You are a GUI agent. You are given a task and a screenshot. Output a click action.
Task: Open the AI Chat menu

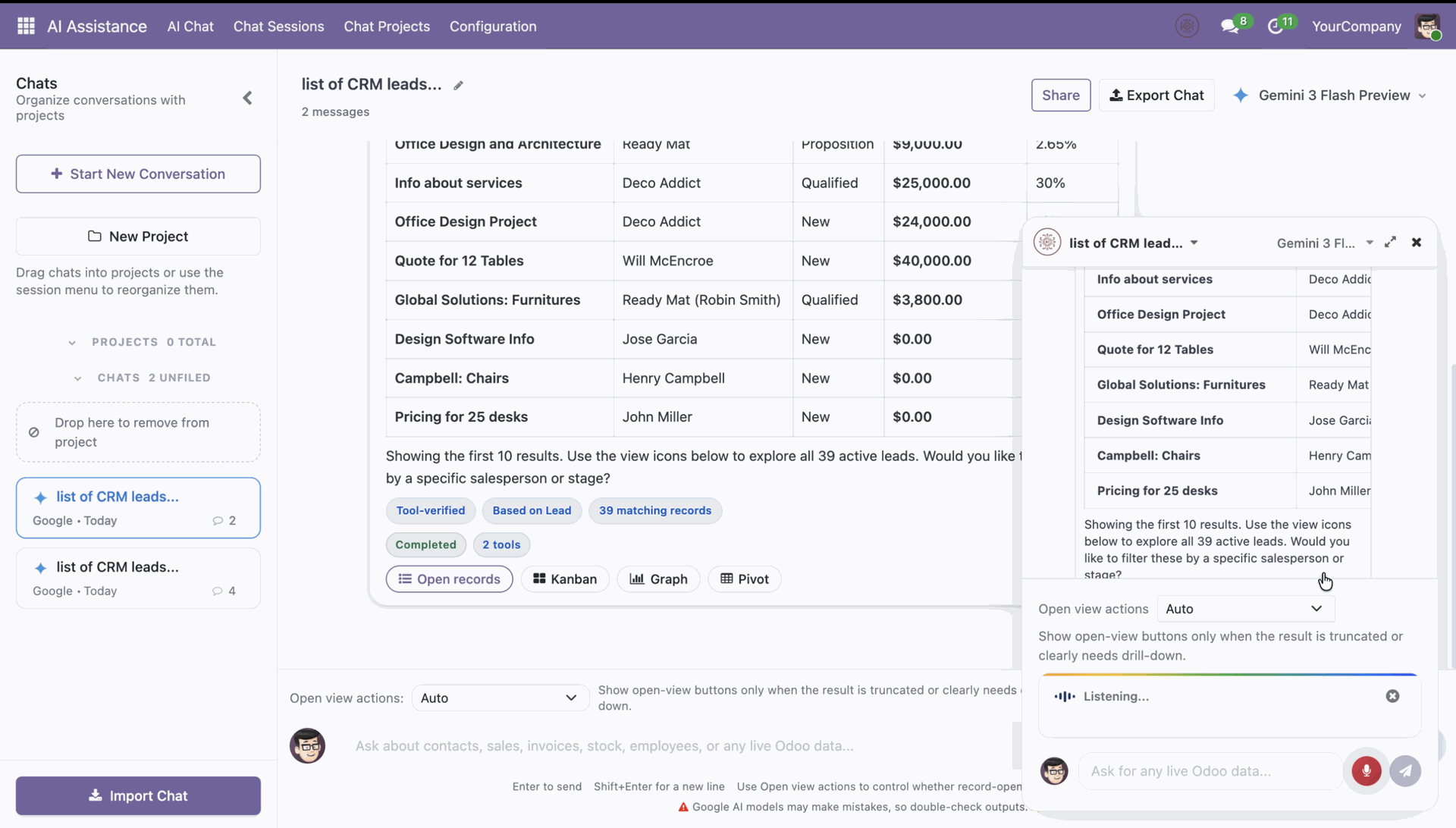(x=190, y=27)
